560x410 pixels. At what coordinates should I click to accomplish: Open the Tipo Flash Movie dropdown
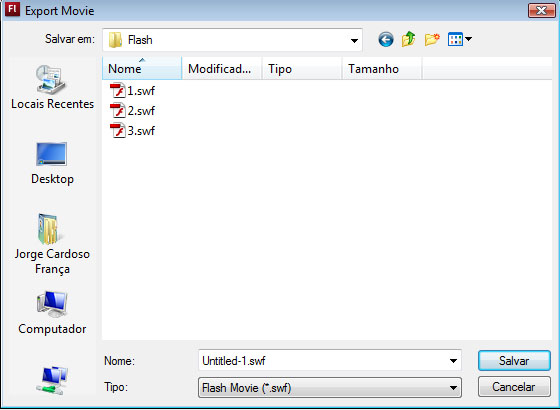point(330,388)
